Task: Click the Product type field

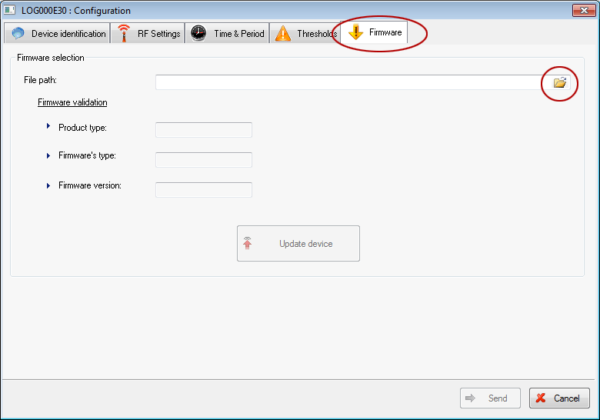Action: (x=204, y=130)
